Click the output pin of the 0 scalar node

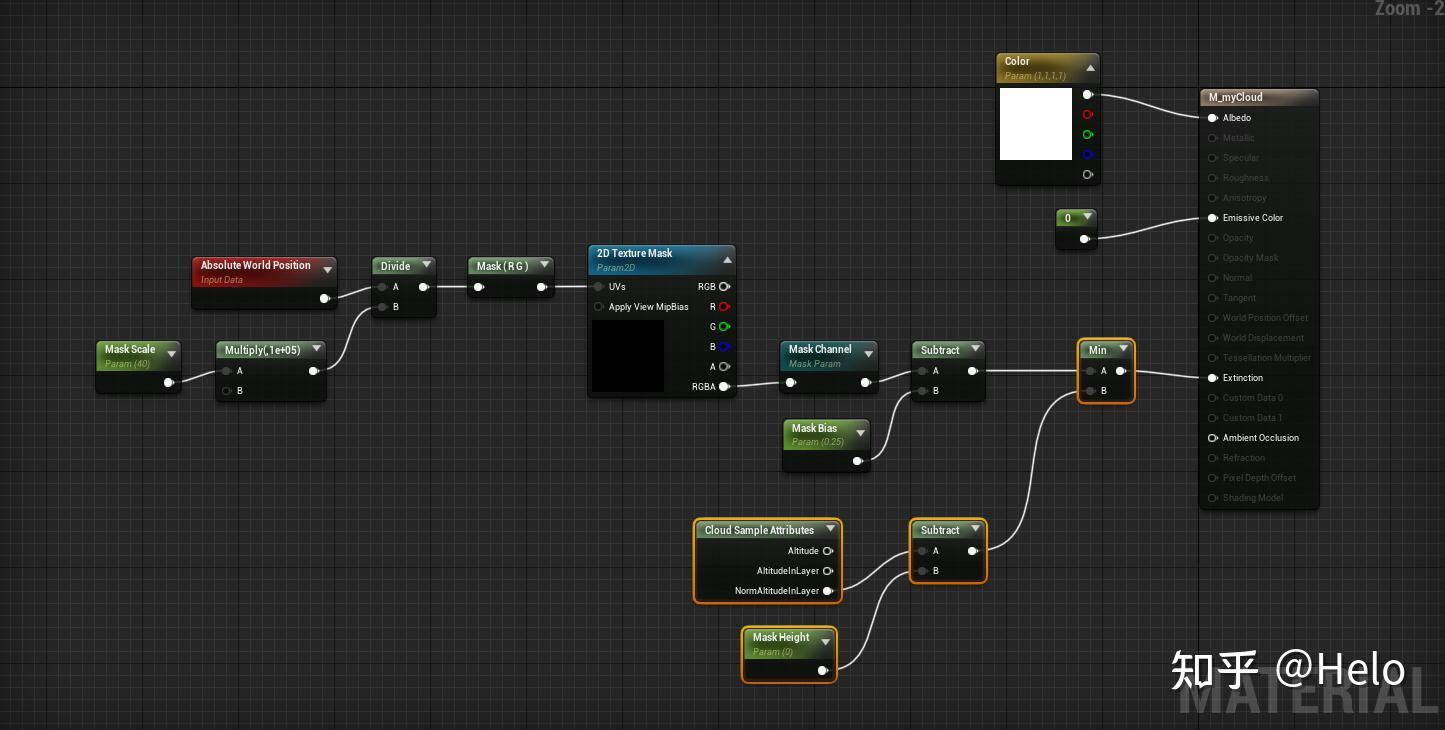1086,238
